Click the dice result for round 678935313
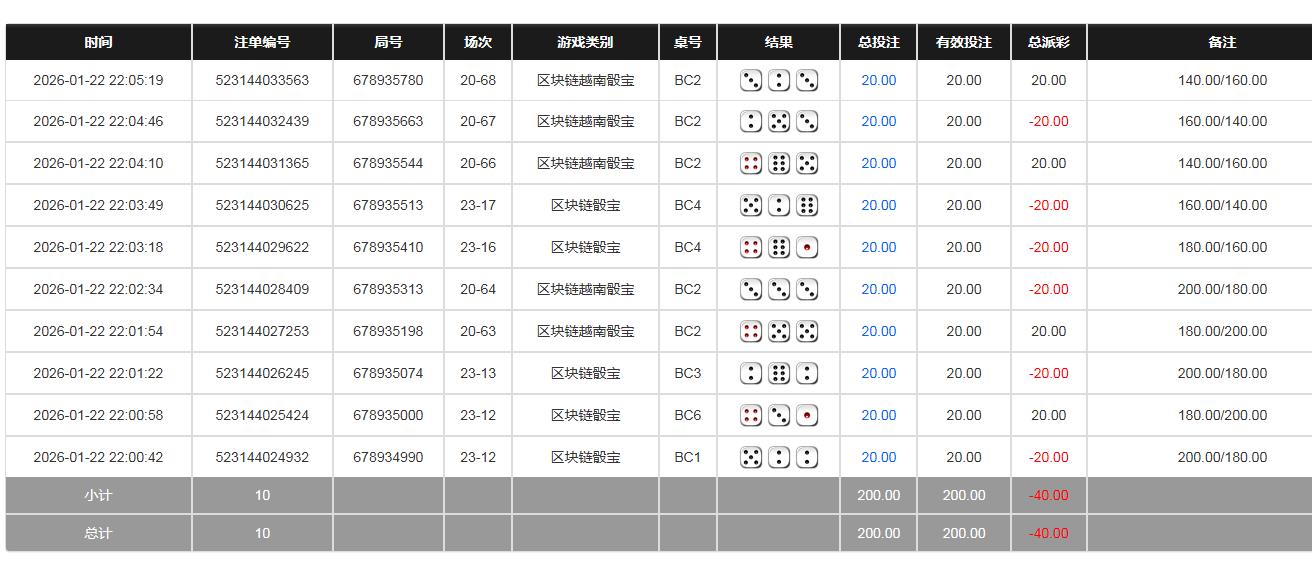 [x=779, y=289]
